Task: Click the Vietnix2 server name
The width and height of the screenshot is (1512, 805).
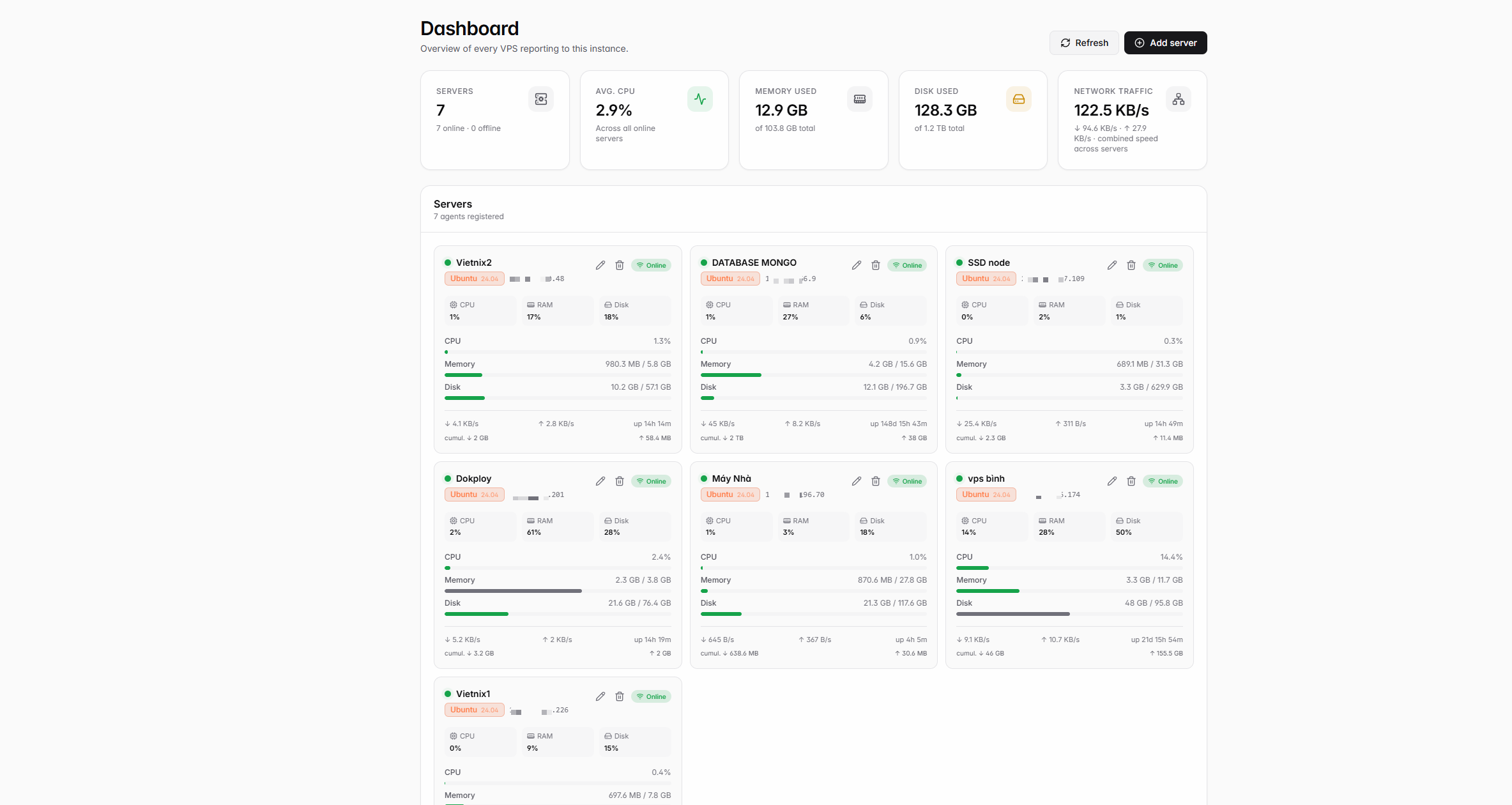Action: (x=474, y=263)
